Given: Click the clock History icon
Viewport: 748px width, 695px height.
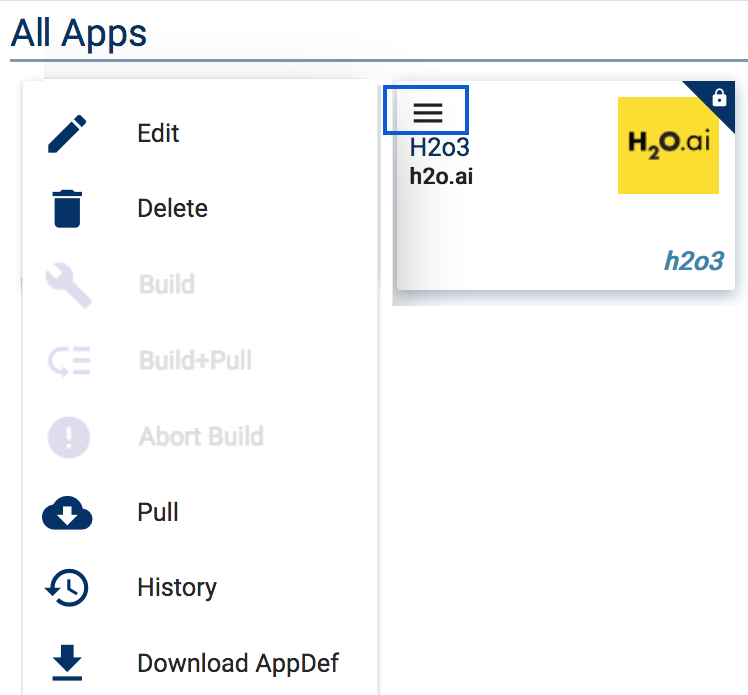Looking at the screenshot, I should [67, 588].
